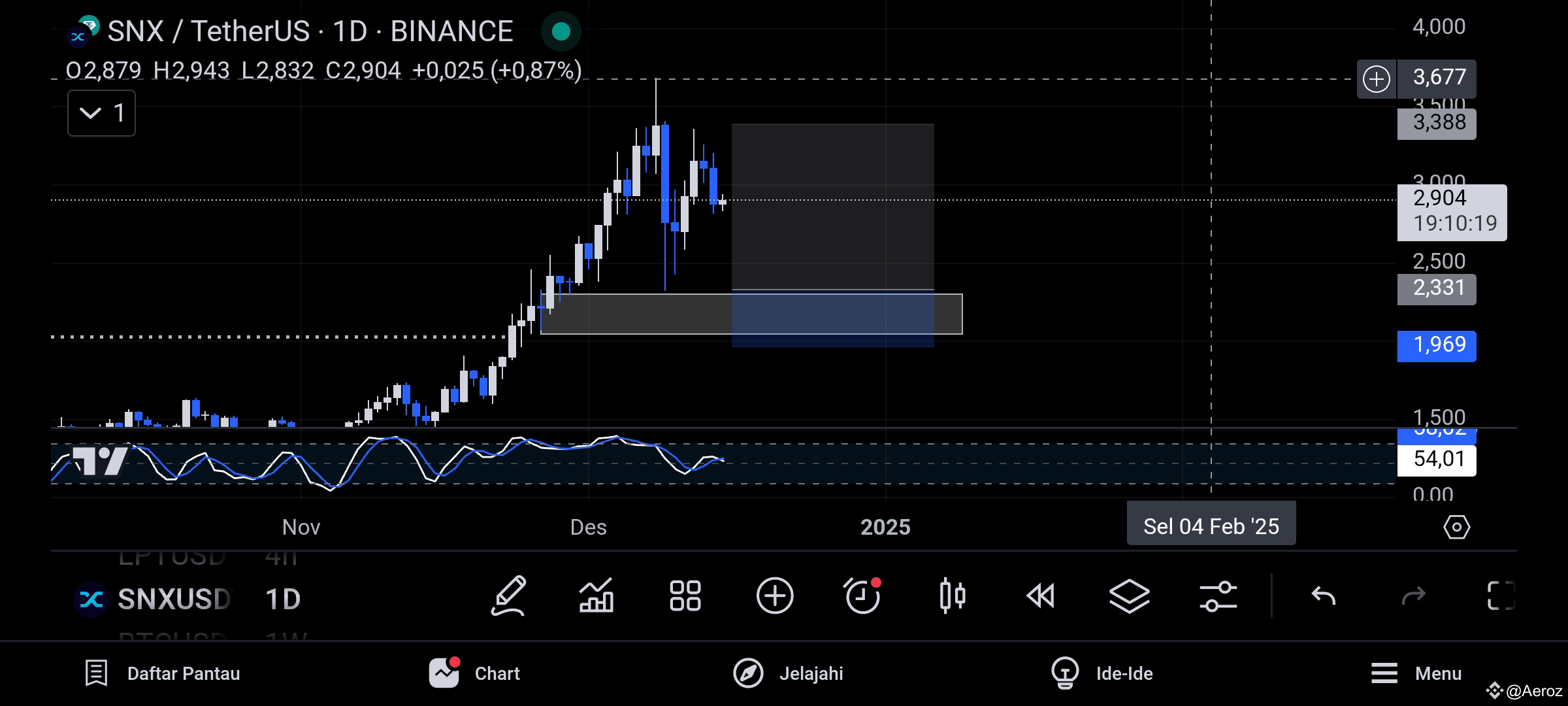This screenshot has height=706, width=1568.
Task: Open chart settings sliders icon
Action: coord(1219,596)
